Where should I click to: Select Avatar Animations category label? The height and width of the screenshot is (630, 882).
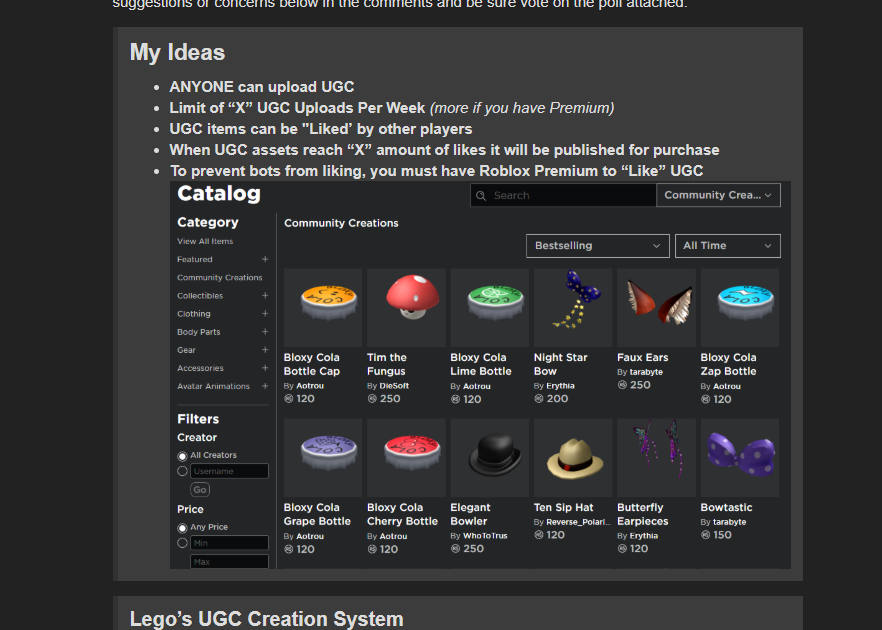point(213,386)
